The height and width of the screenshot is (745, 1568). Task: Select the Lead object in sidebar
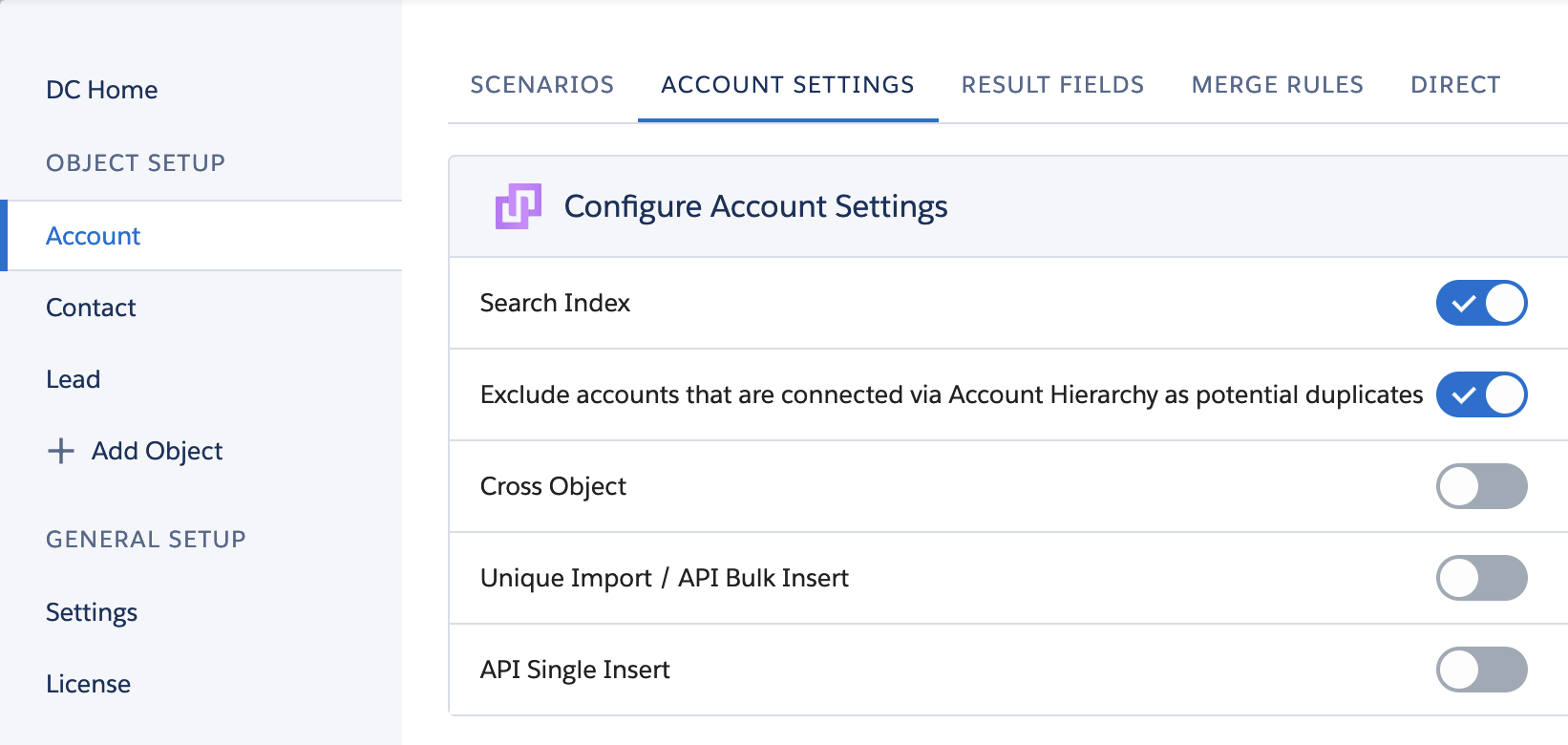(74, 379)
